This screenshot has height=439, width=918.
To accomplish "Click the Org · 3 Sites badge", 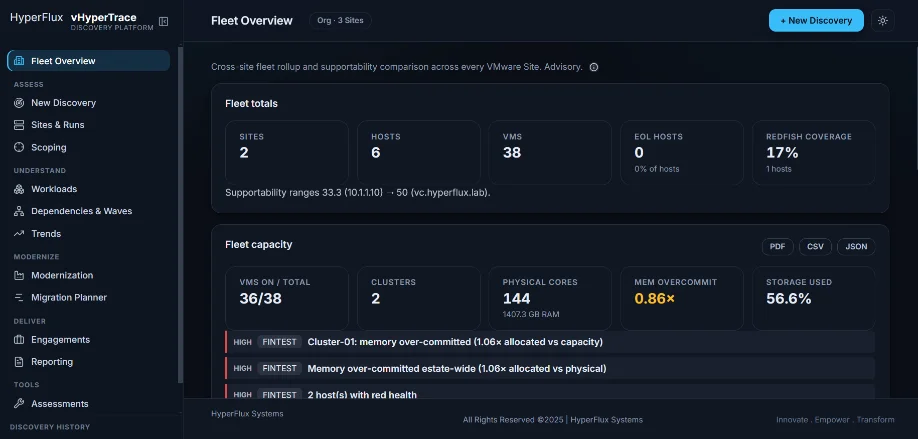I will (340, 20).
